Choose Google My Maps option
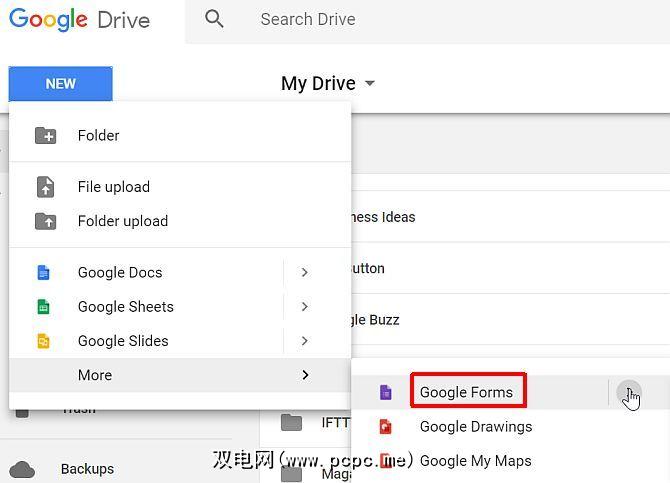This screenshot has height=483, width=670. point(475,461)
